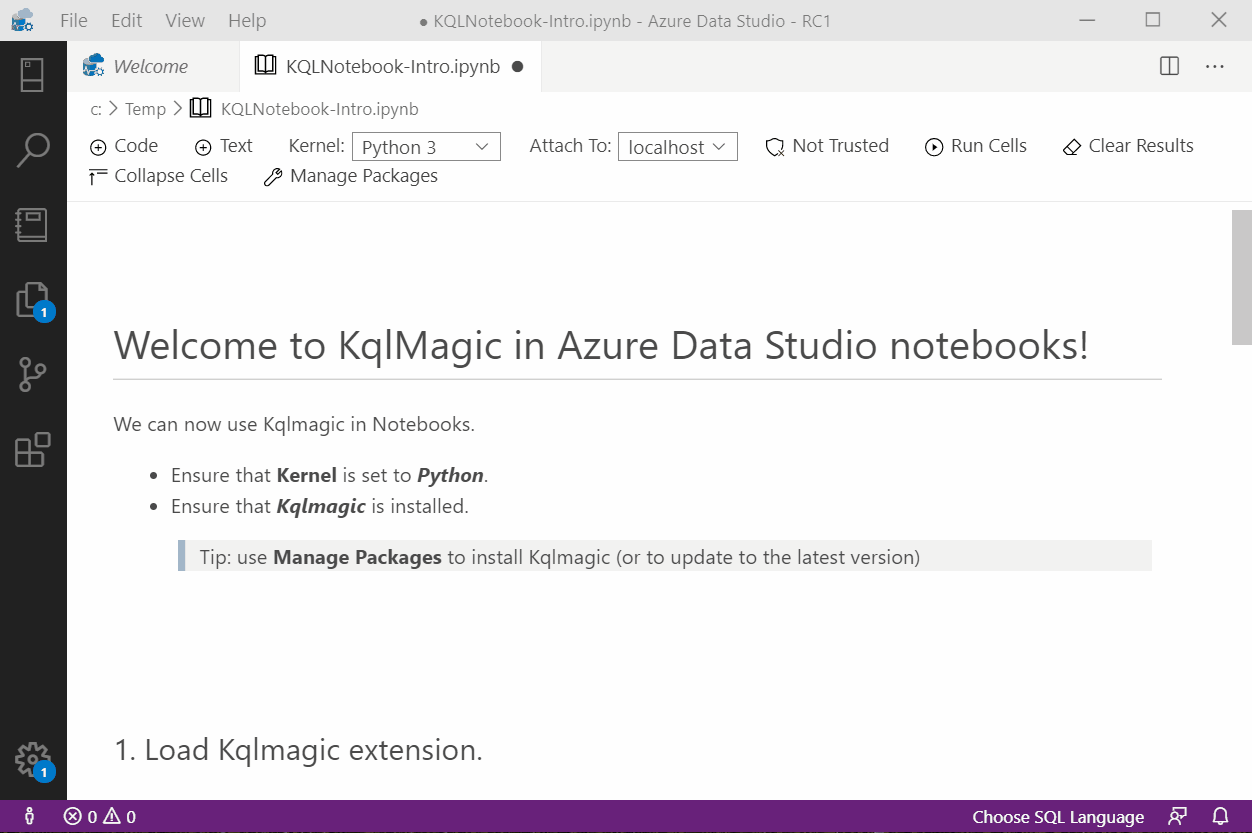Click the Manage Packages button
Screen dimensions: 1252x833
pyautogui.click(x=351, y=176)
